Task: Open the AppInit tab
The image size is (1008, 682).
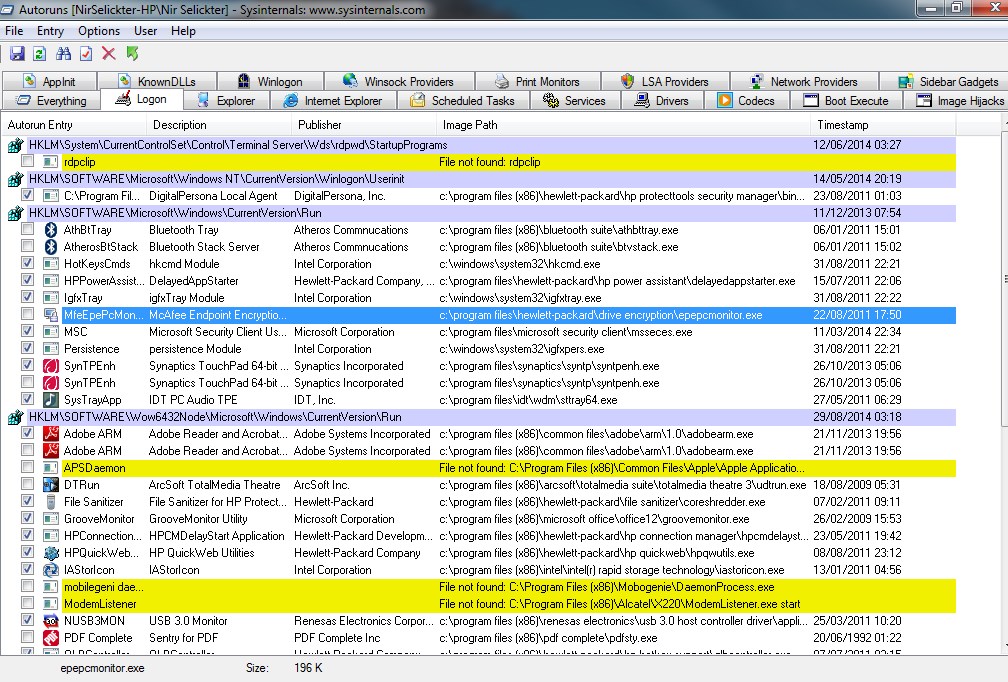Action: click(x=50, y=82)
